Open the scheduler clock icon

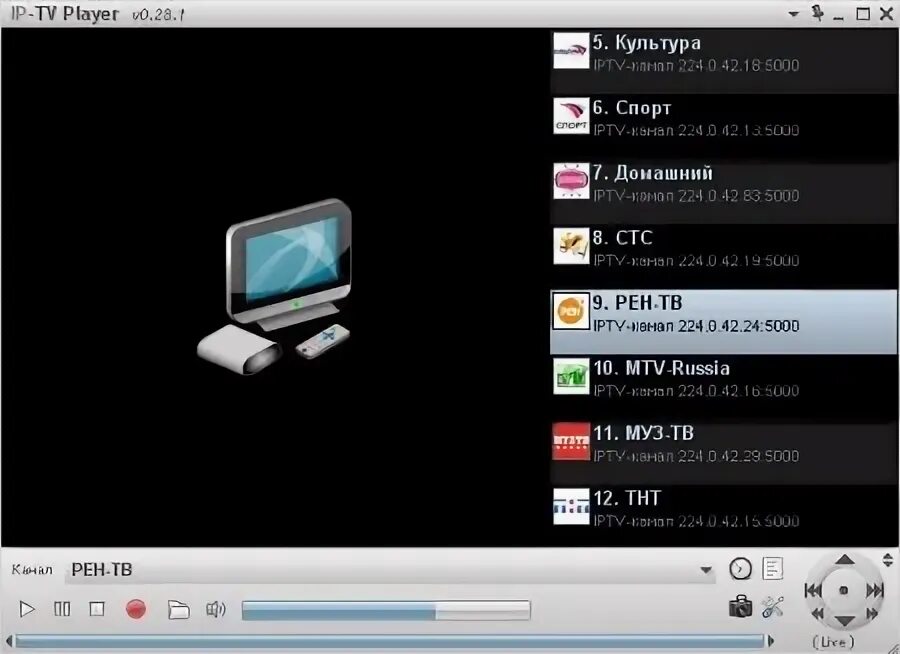pos(740,569)
